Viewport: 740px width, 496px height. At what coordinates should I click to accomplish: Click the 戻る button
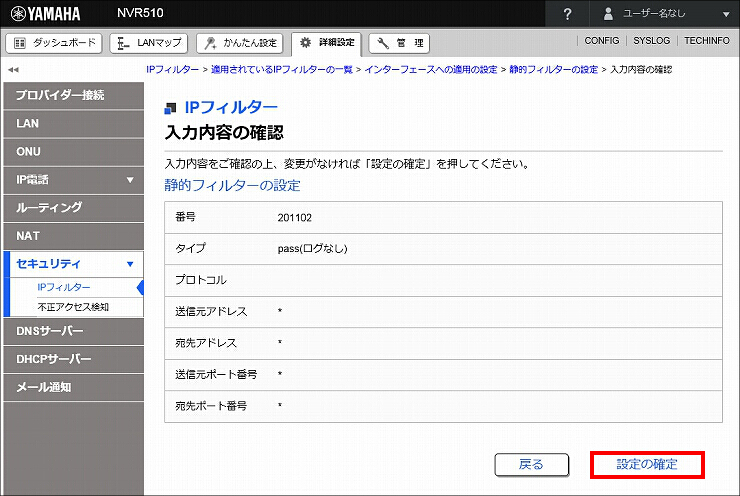[x=531, y=465]
